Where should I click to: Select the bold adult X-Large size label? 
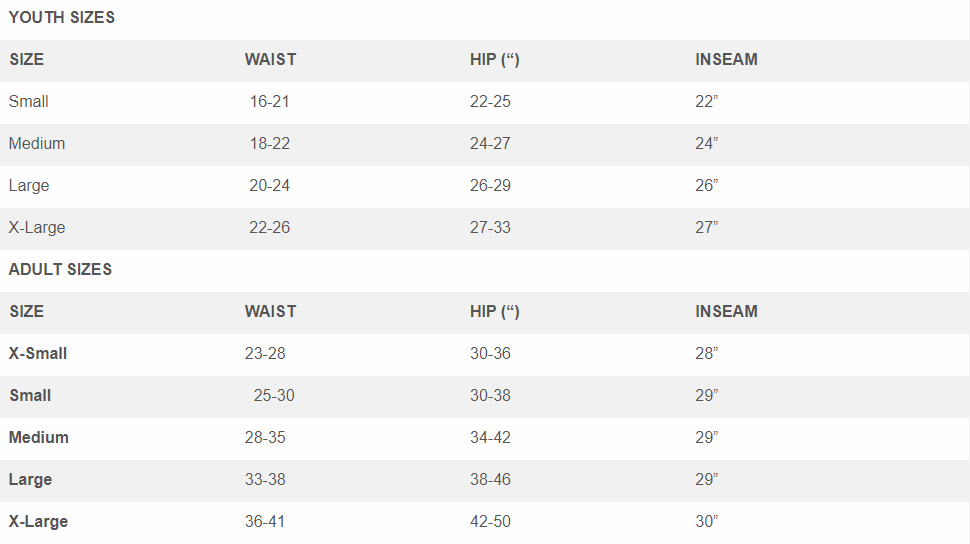click(38, 521)
